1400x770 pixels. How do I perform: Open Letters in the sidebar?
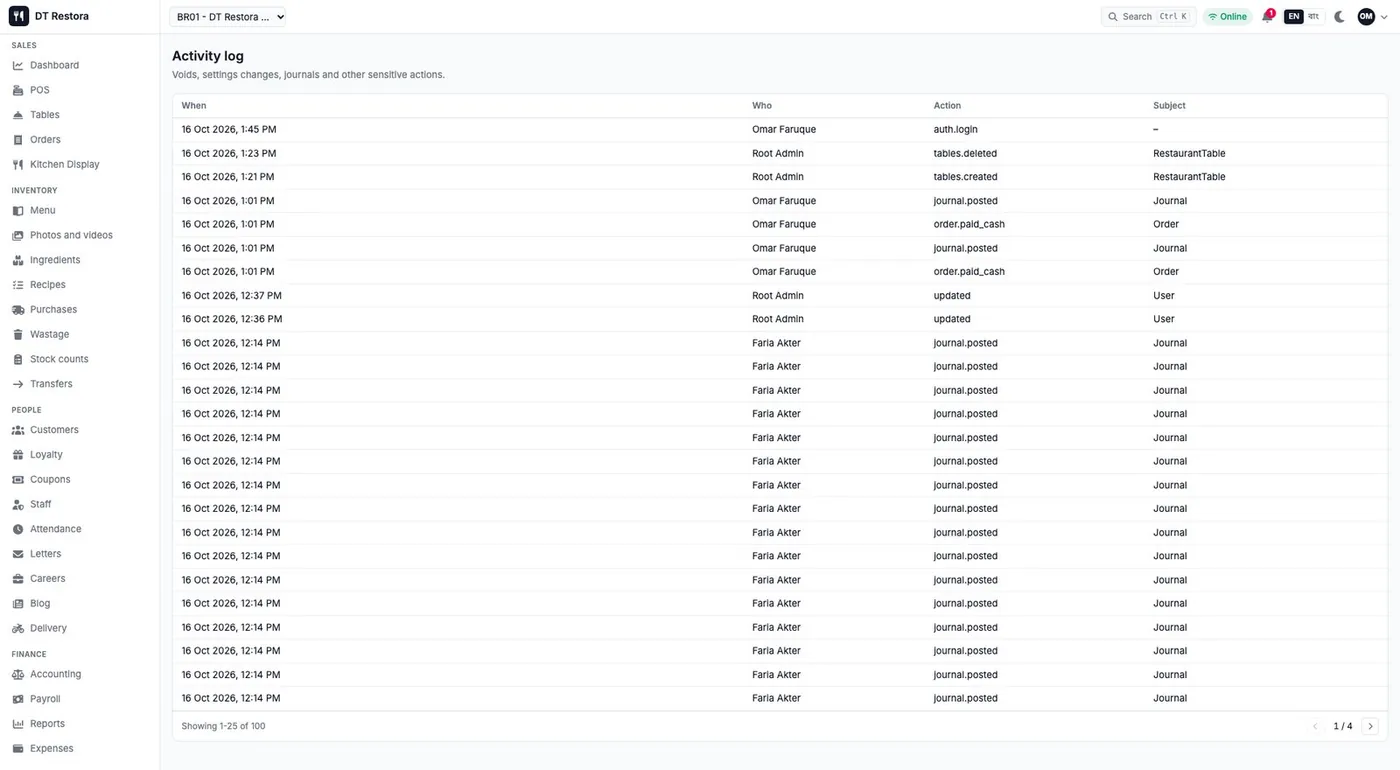click(45, 554)
